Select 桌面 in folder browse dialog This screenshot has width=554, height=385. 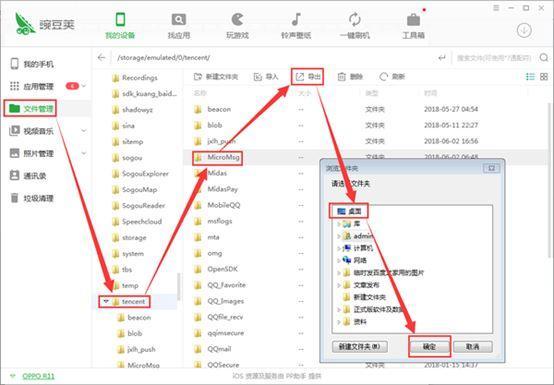point(349,211)
